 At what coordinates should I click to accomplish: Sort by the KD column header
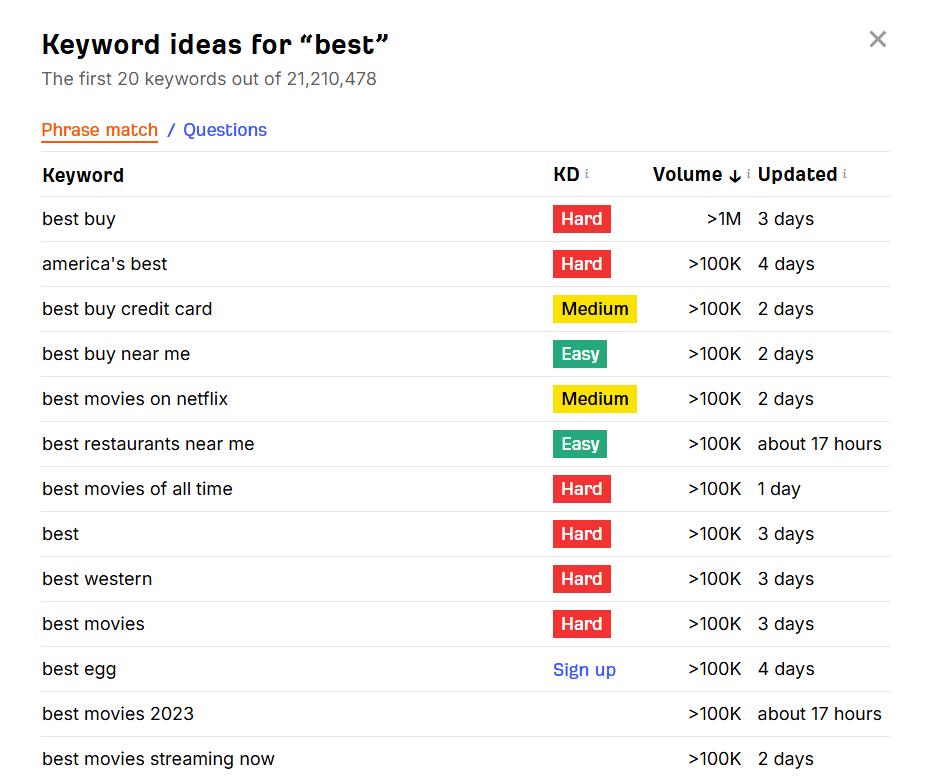564,174
